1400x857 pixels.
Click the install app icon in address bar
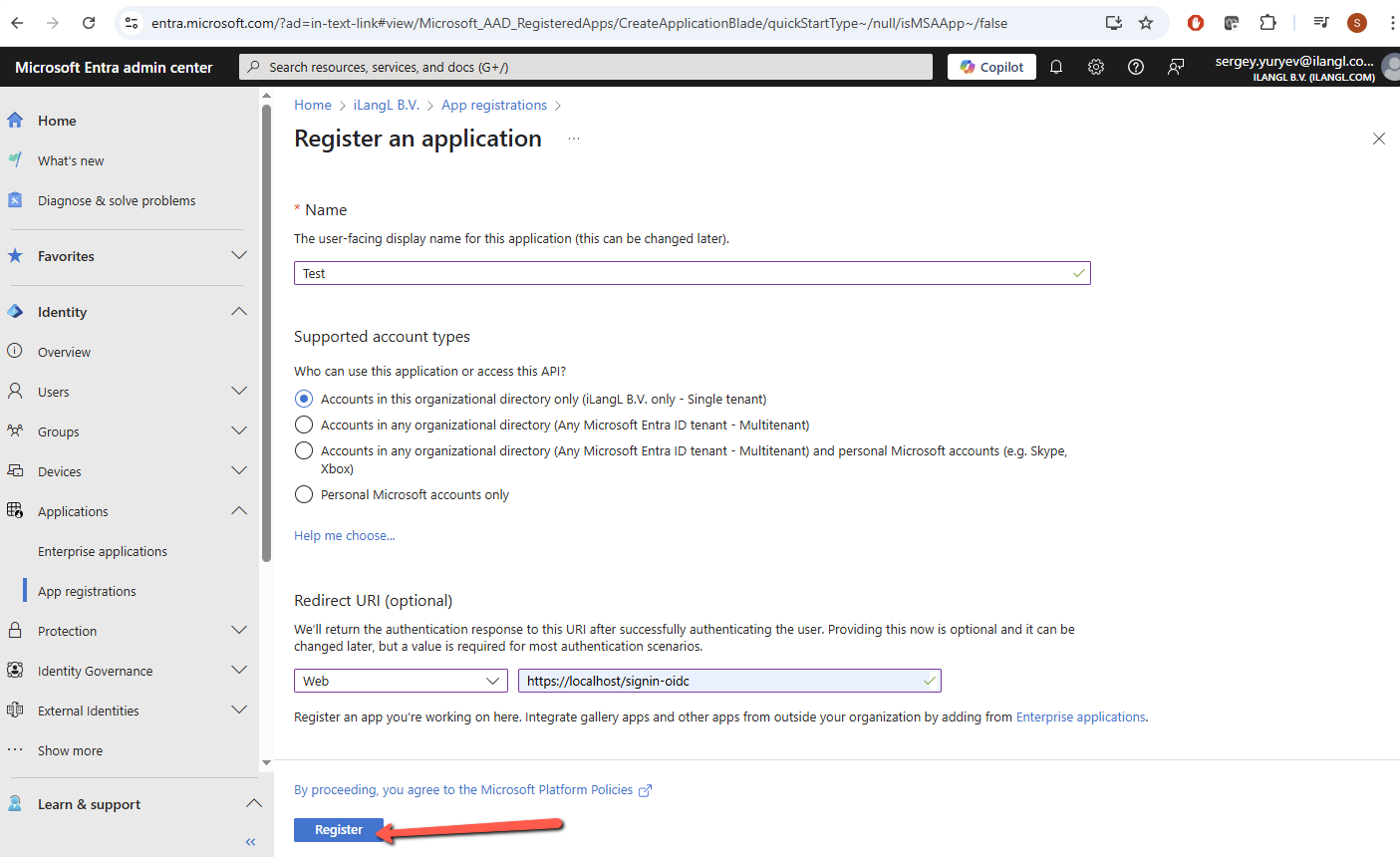point(1114,23)
